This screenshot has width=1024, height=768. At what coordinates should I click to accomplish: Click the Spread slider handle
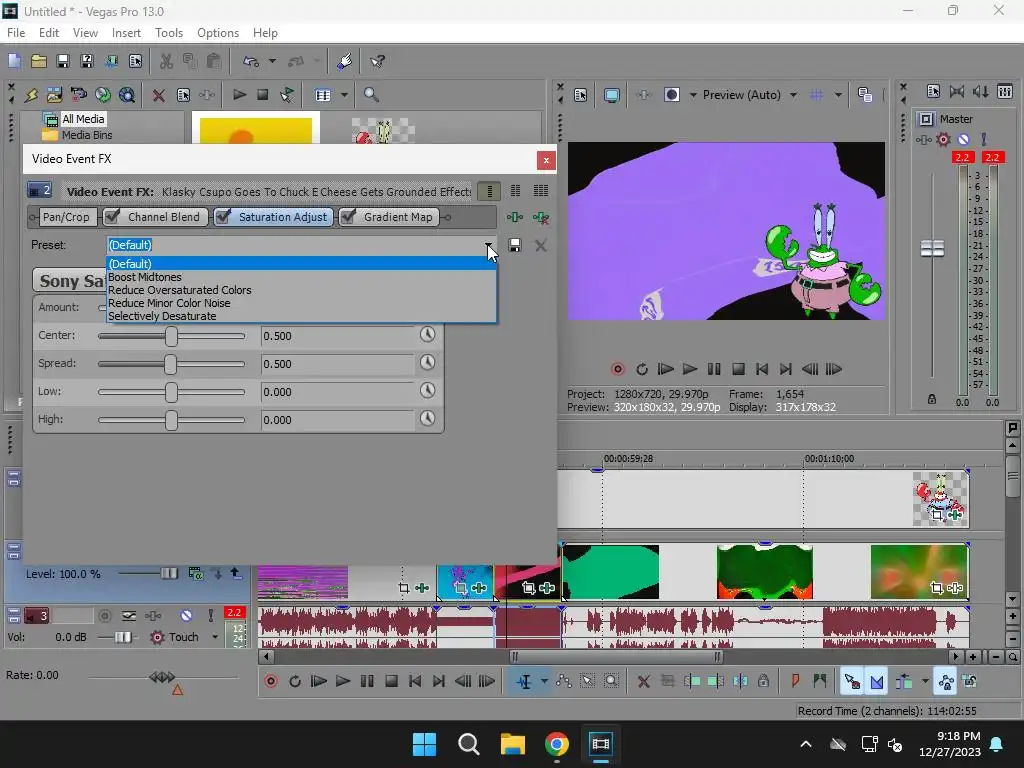170,364
